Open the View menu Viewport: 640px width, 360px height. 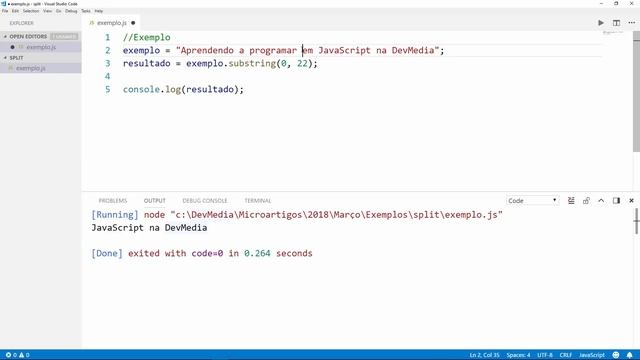click(x=48, y=11)
